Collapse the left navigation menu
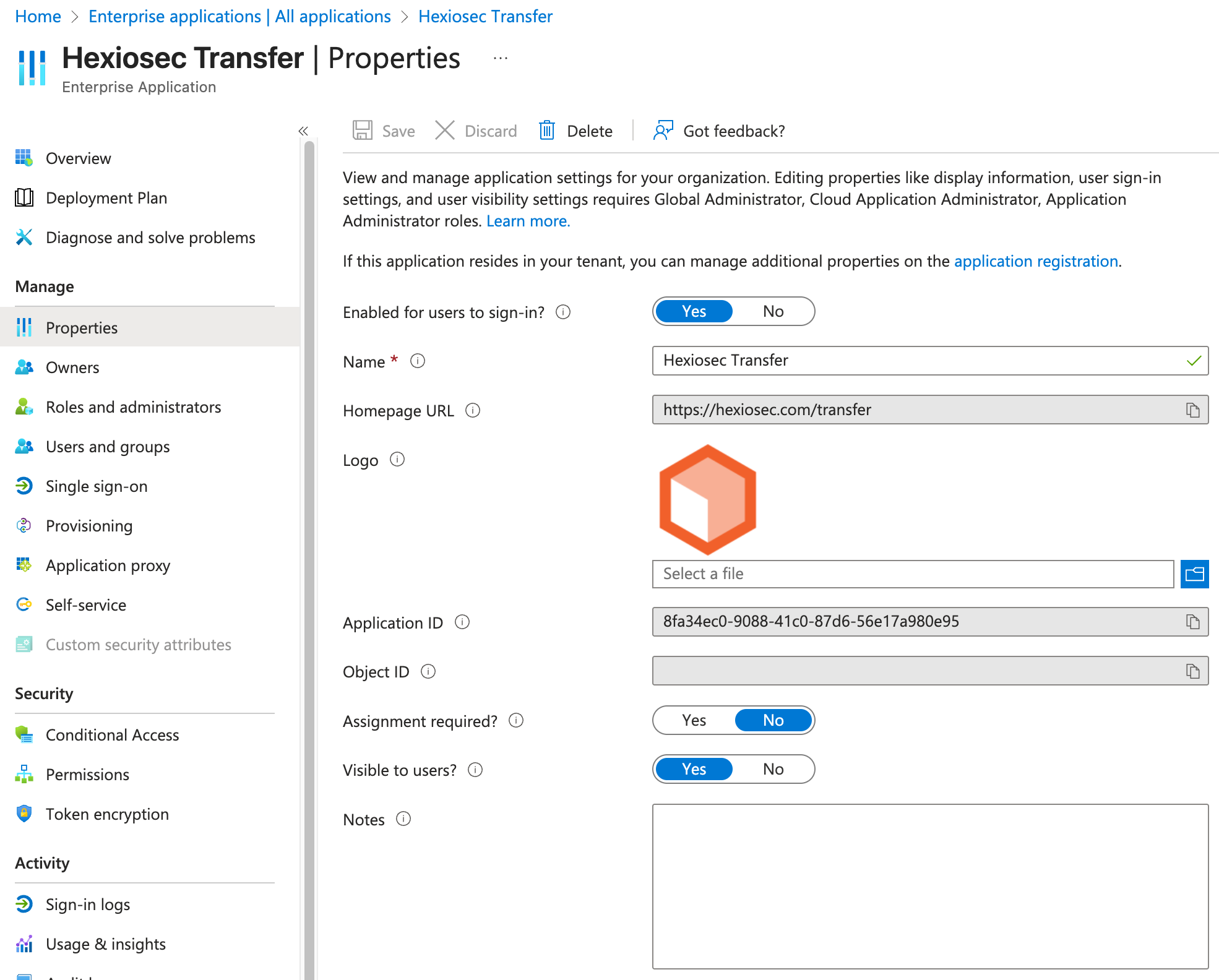 click(303, 131)
